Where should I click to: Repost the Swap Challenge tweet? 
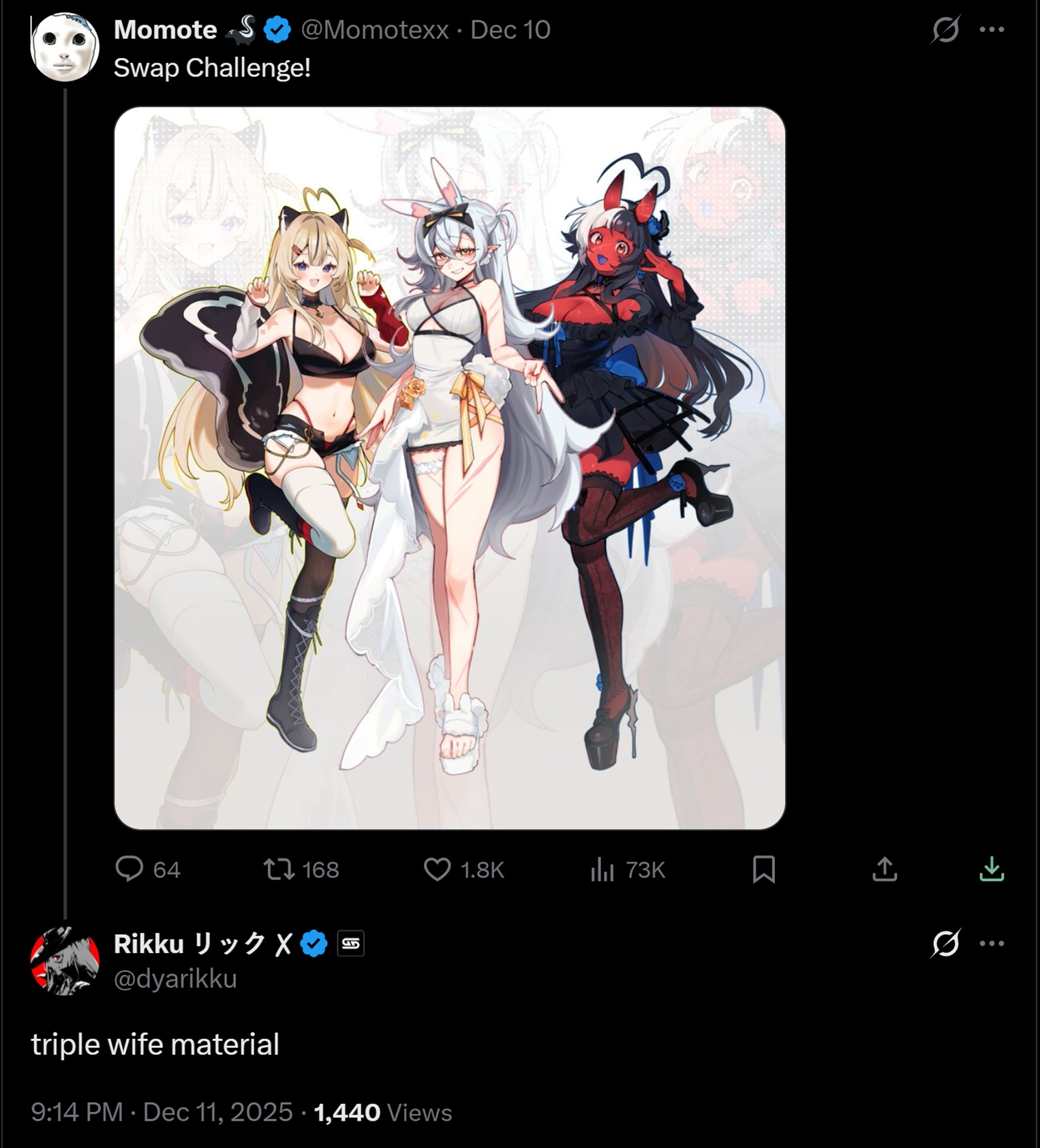(301, 869)
